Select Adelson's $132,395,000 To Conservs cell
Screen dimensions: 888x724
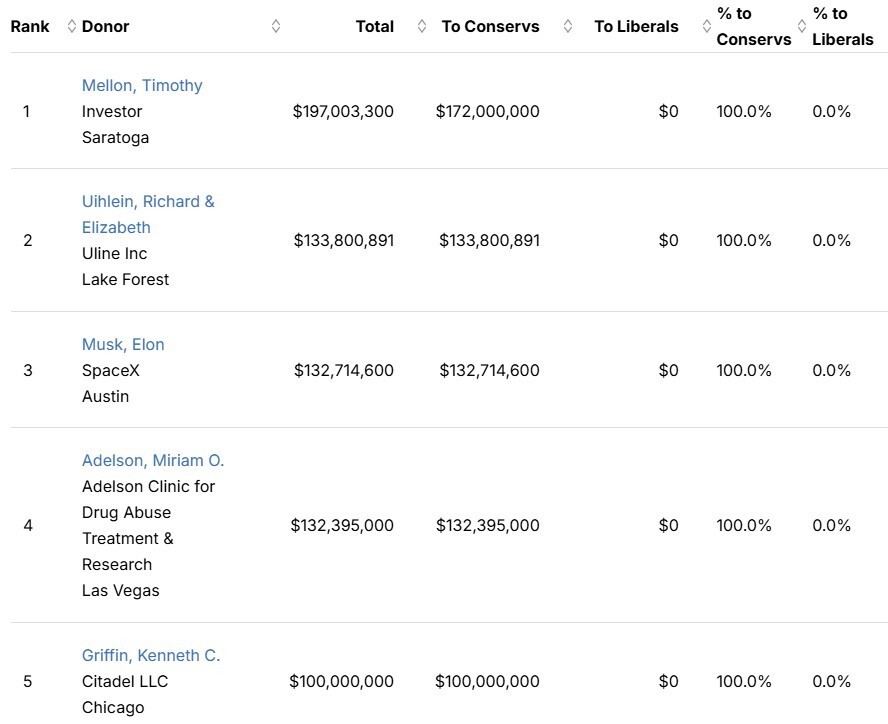[487, 526]
